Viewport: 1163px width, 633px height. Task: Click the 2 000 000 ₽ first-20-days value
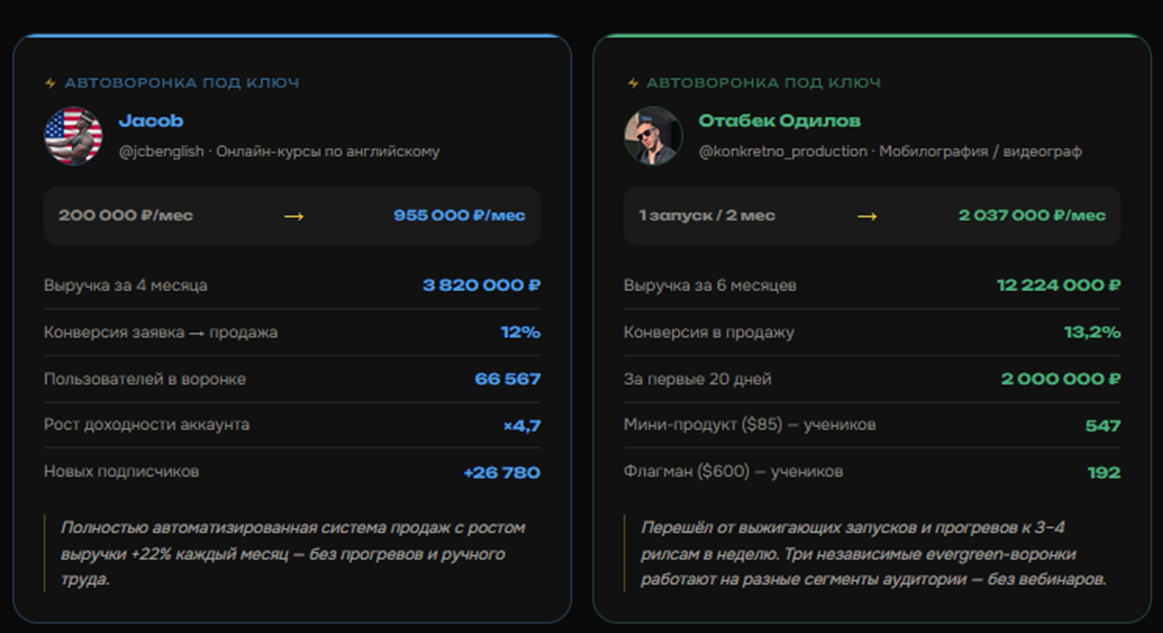click(x=1061, y=379)
